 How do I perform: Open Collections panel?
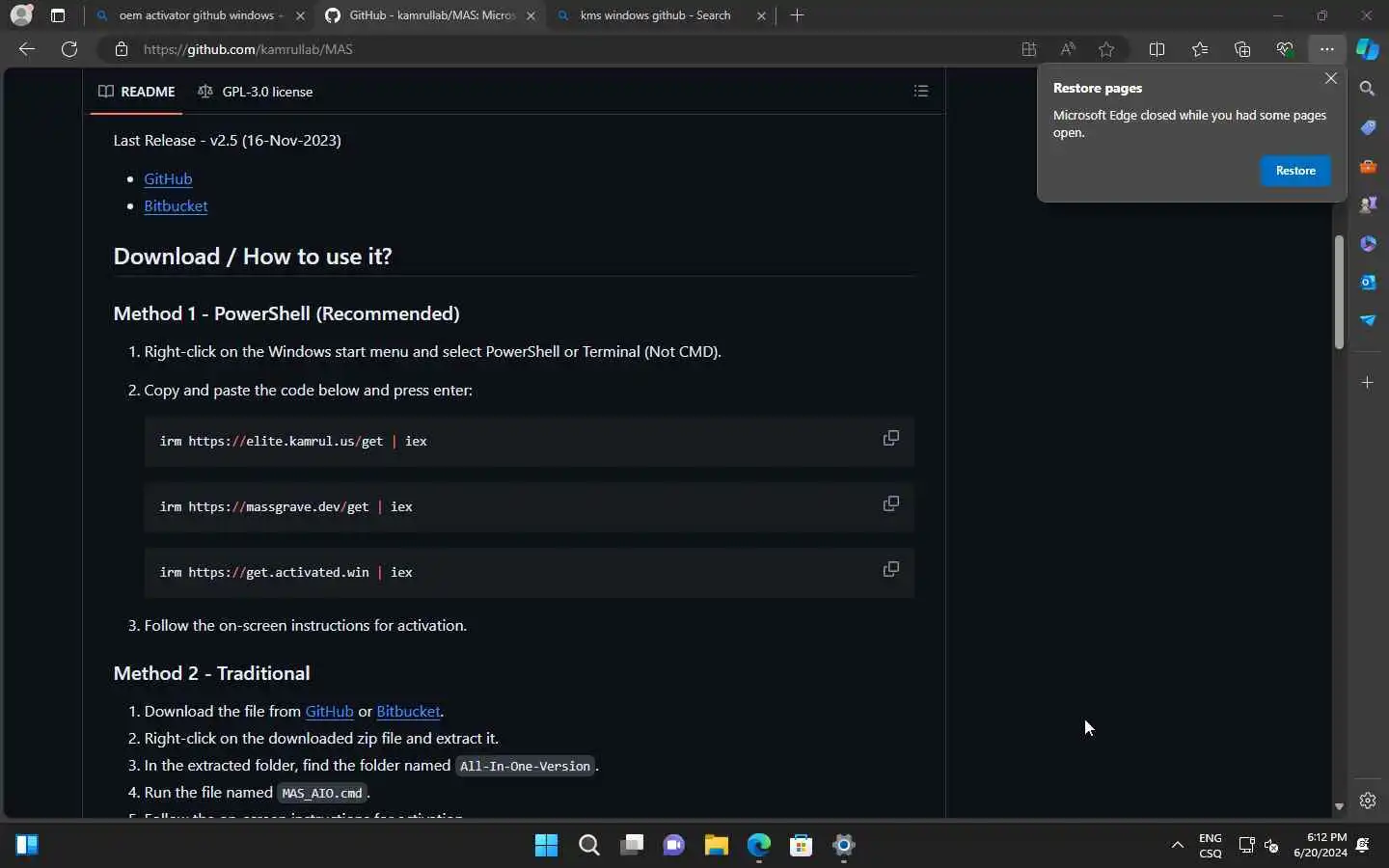tap(1242, 49)
